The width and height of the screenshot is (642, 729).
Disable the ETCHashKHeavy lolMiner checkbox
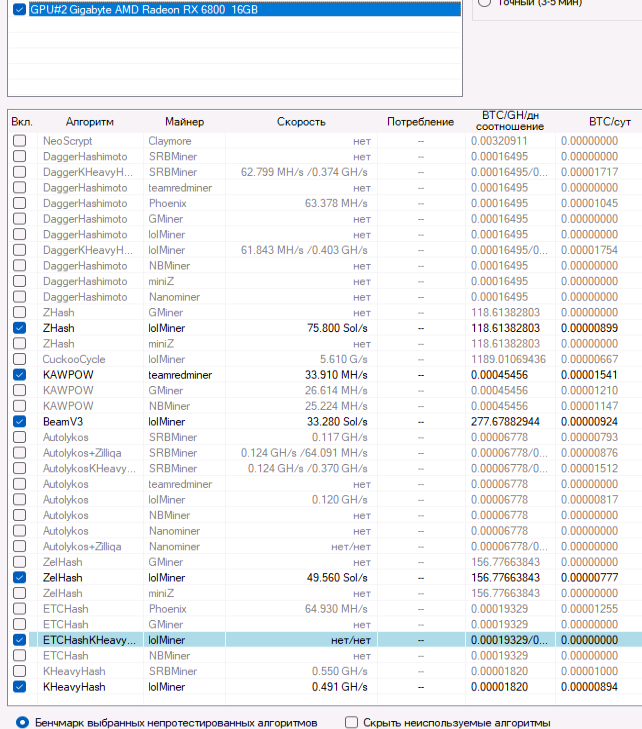click(20, 640)
